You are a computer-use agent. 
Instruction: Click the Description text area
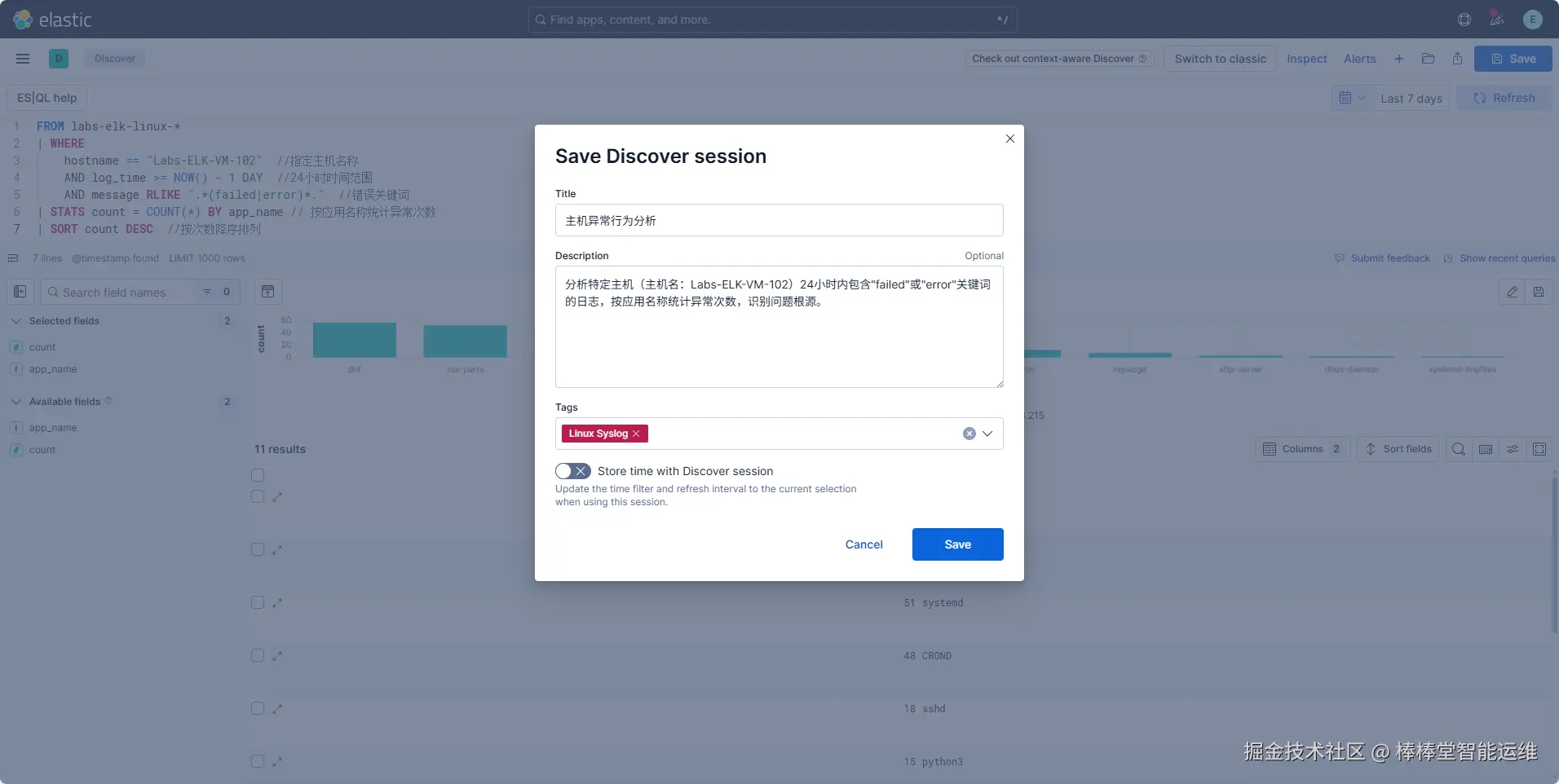click(x=779, y=327)
